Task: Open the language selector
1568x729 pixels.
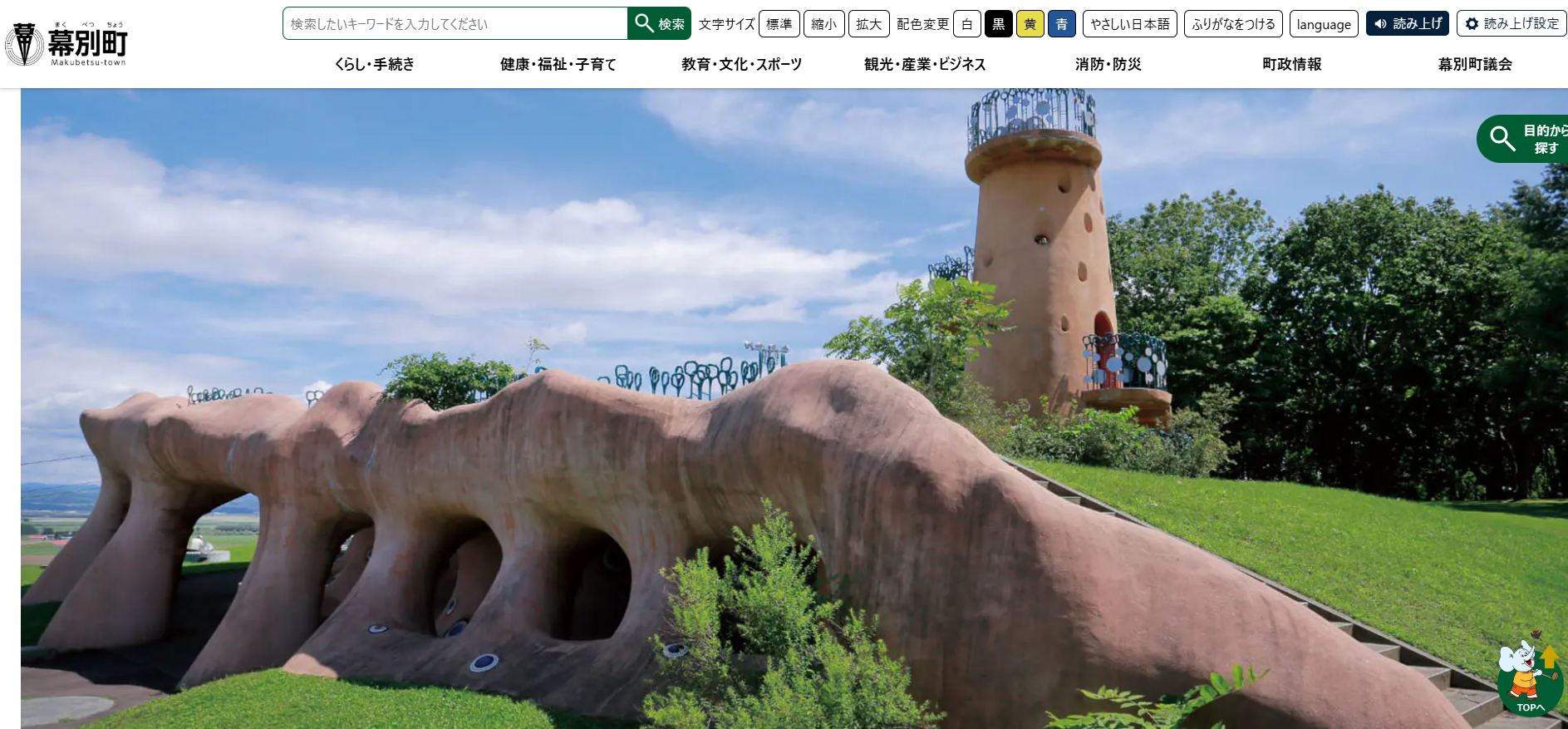Action: pyautogui.click(x=1324, y=24)
